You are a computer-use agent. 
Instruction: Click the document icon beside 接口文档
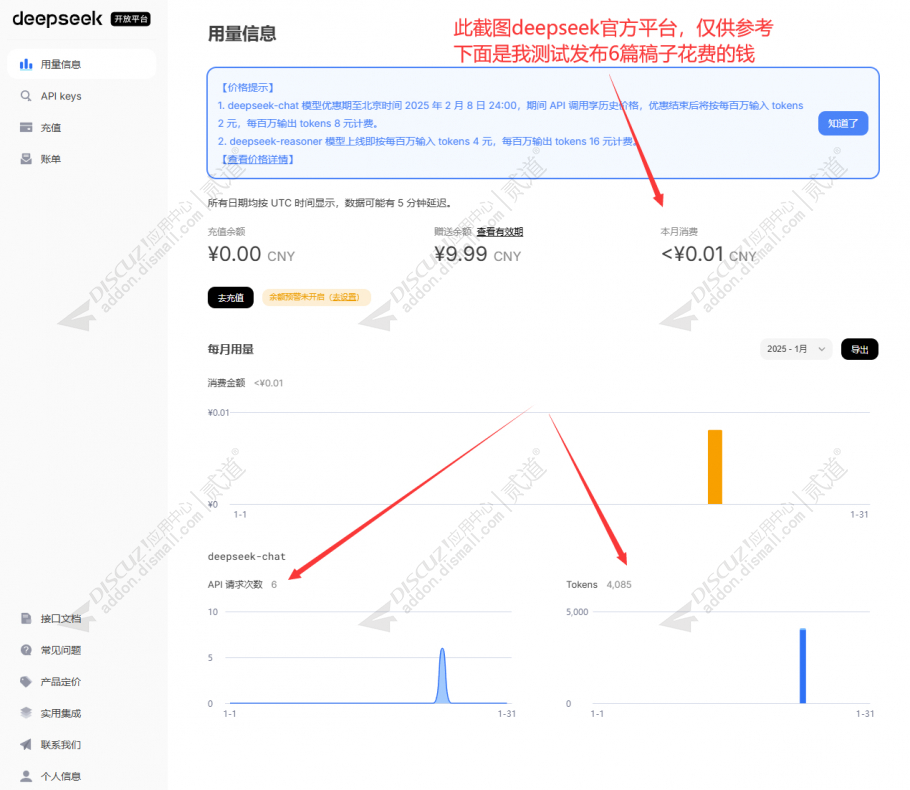tap(26, 618)
